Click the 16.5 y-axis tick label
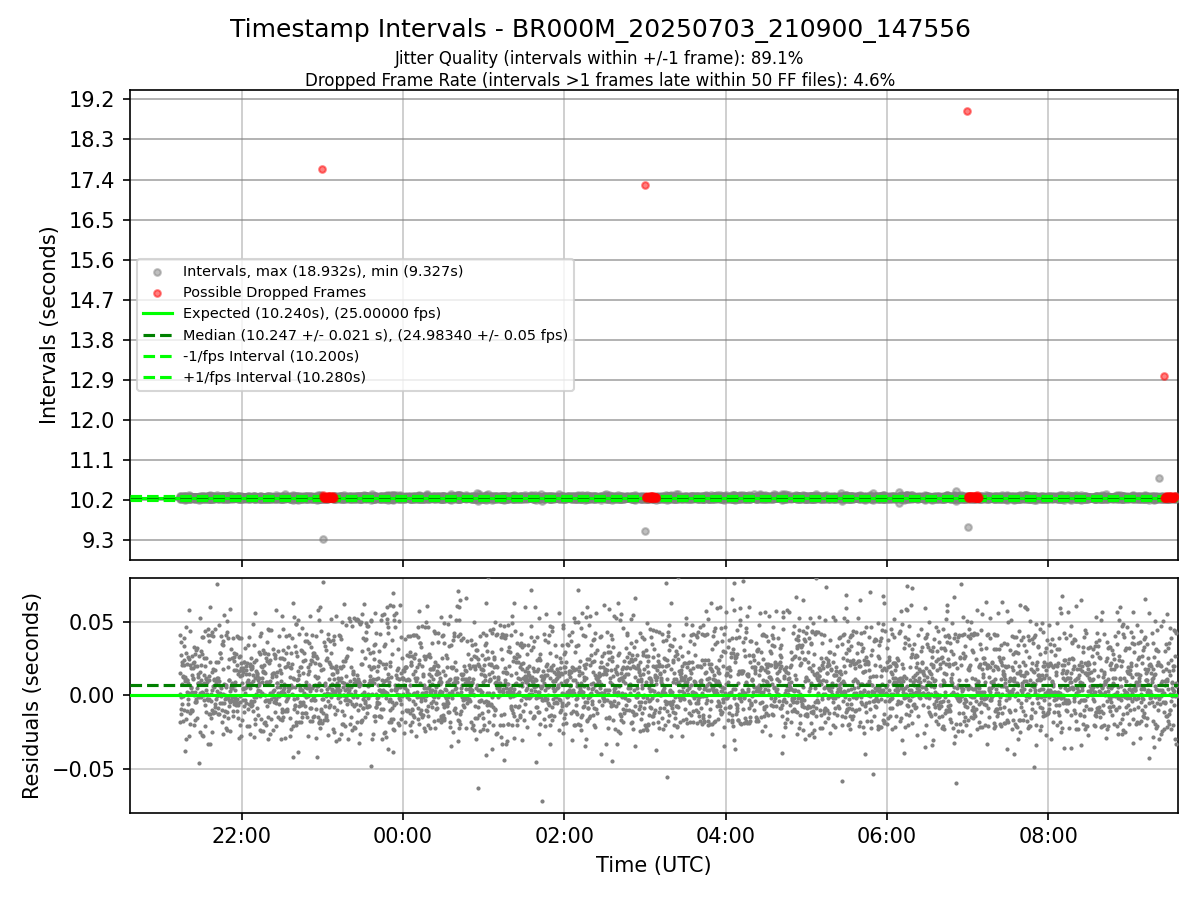 95,220
